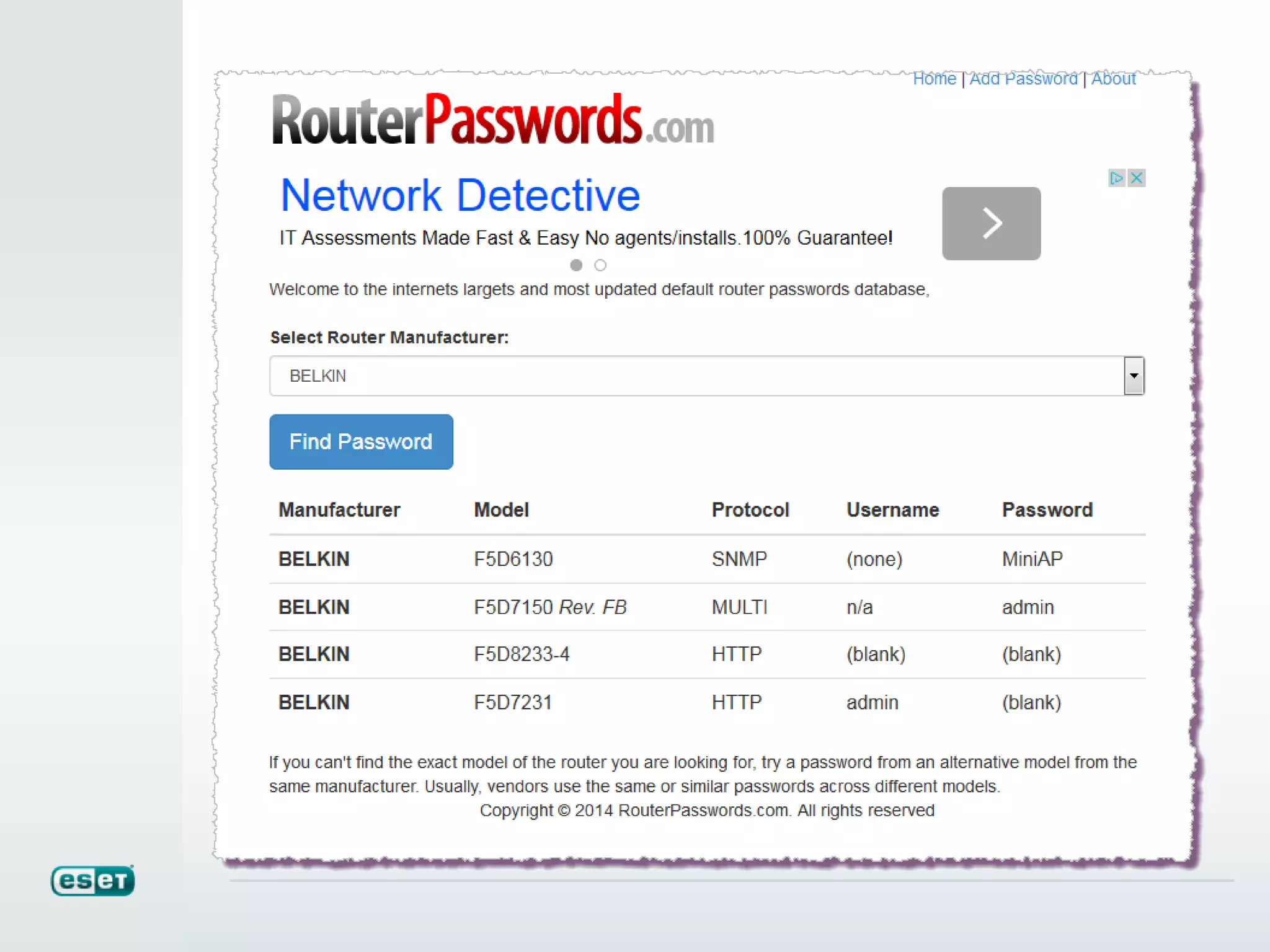Screen dimensions: 1270x952
Task: Open the BELKIN manufacturer dropdown arrow
Action: pos(1134,376)
